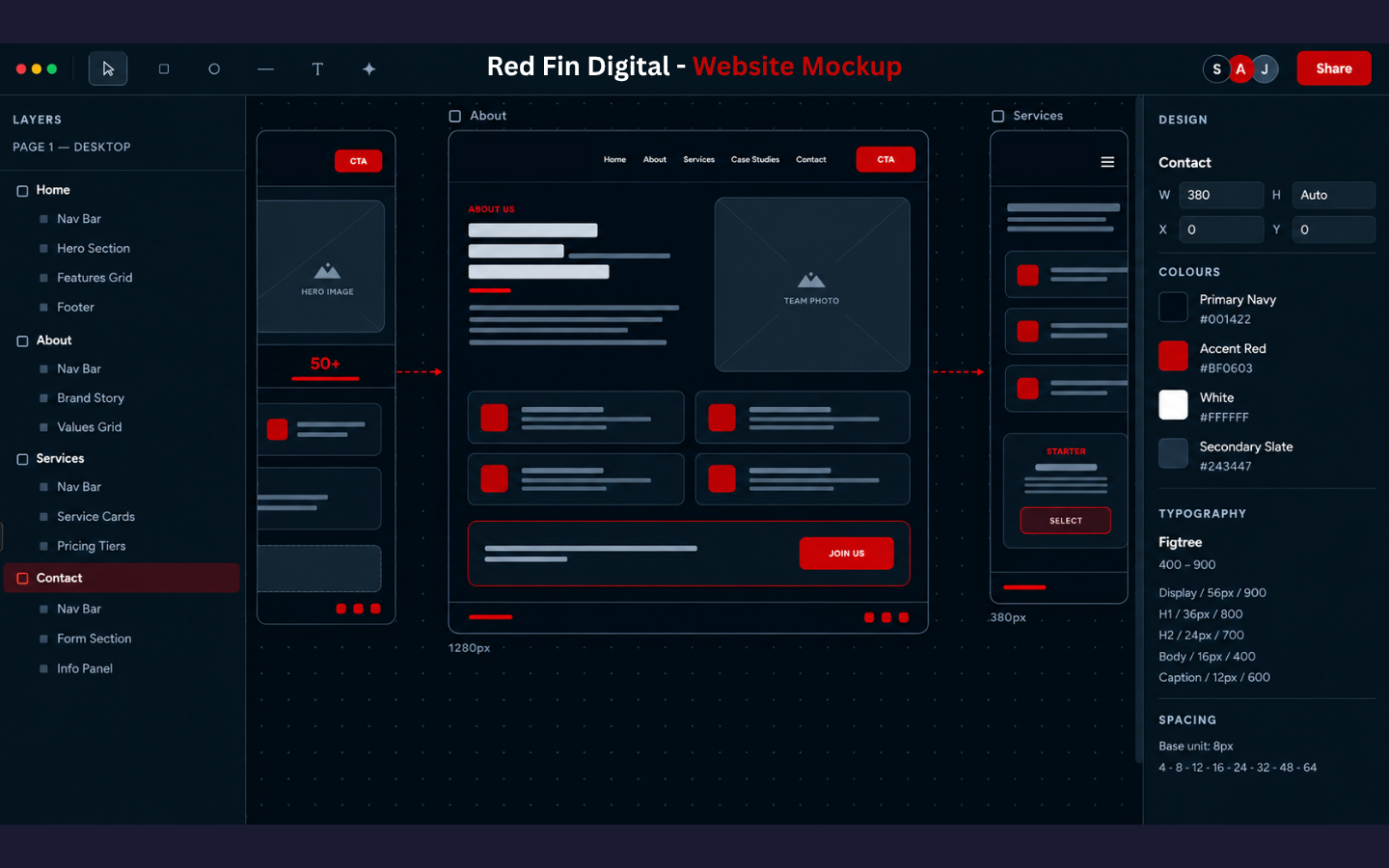
Task: Click the JOIN US button in About frame
Action: point(846,554)
